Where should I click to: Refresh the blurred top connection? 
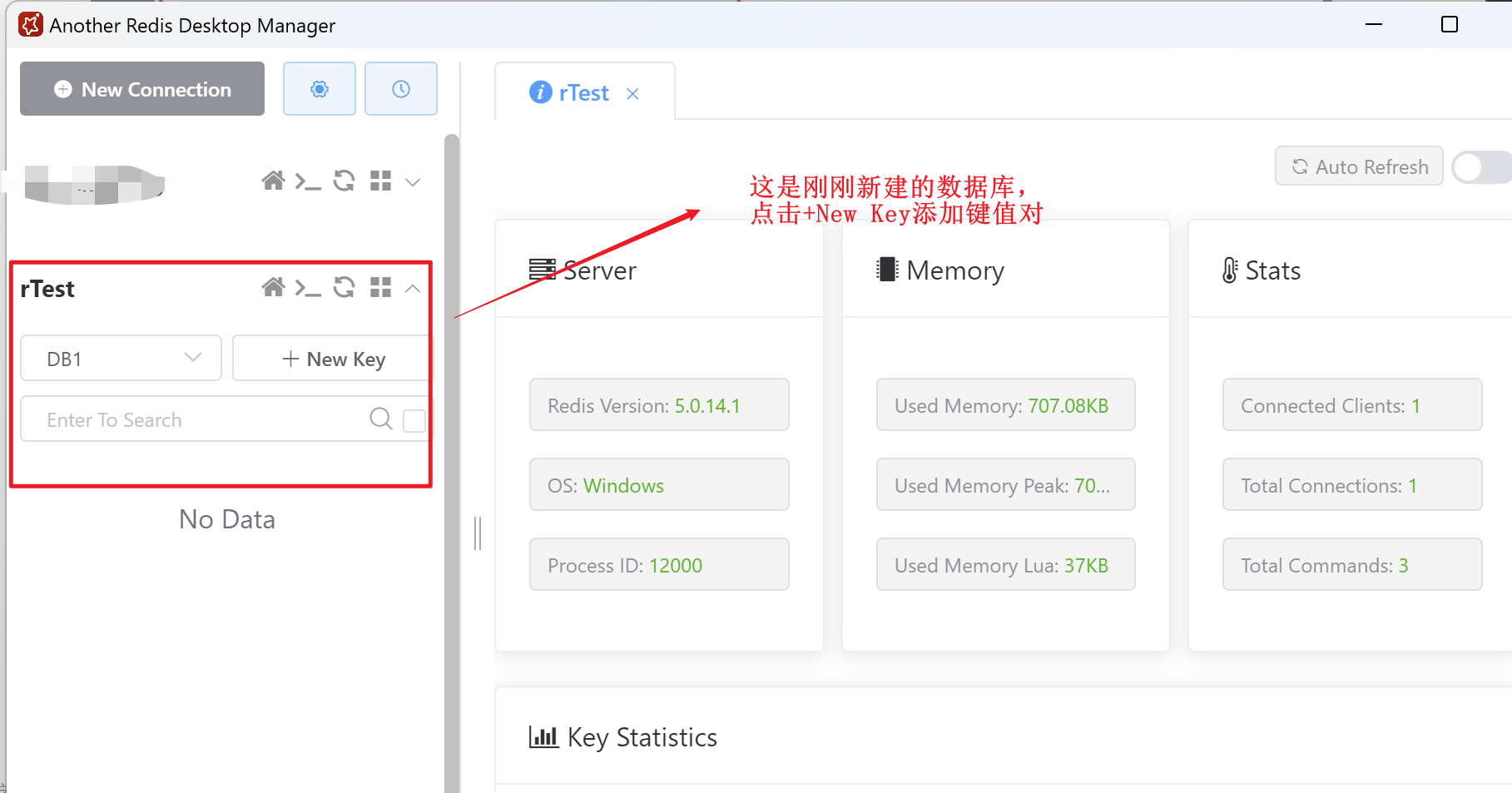click(x=345, y=181)
